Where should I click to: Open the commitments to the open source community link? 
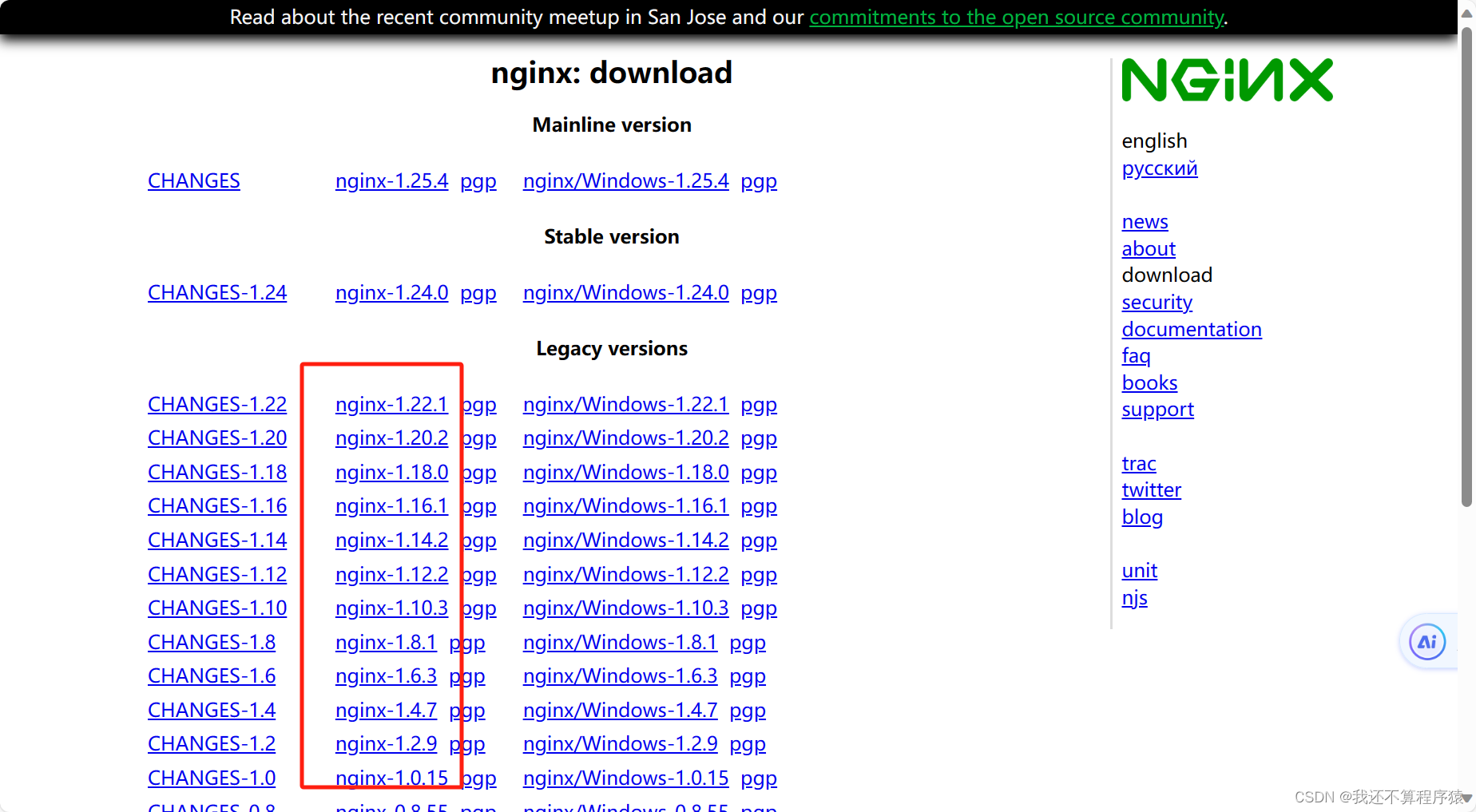click(1016, 17)
